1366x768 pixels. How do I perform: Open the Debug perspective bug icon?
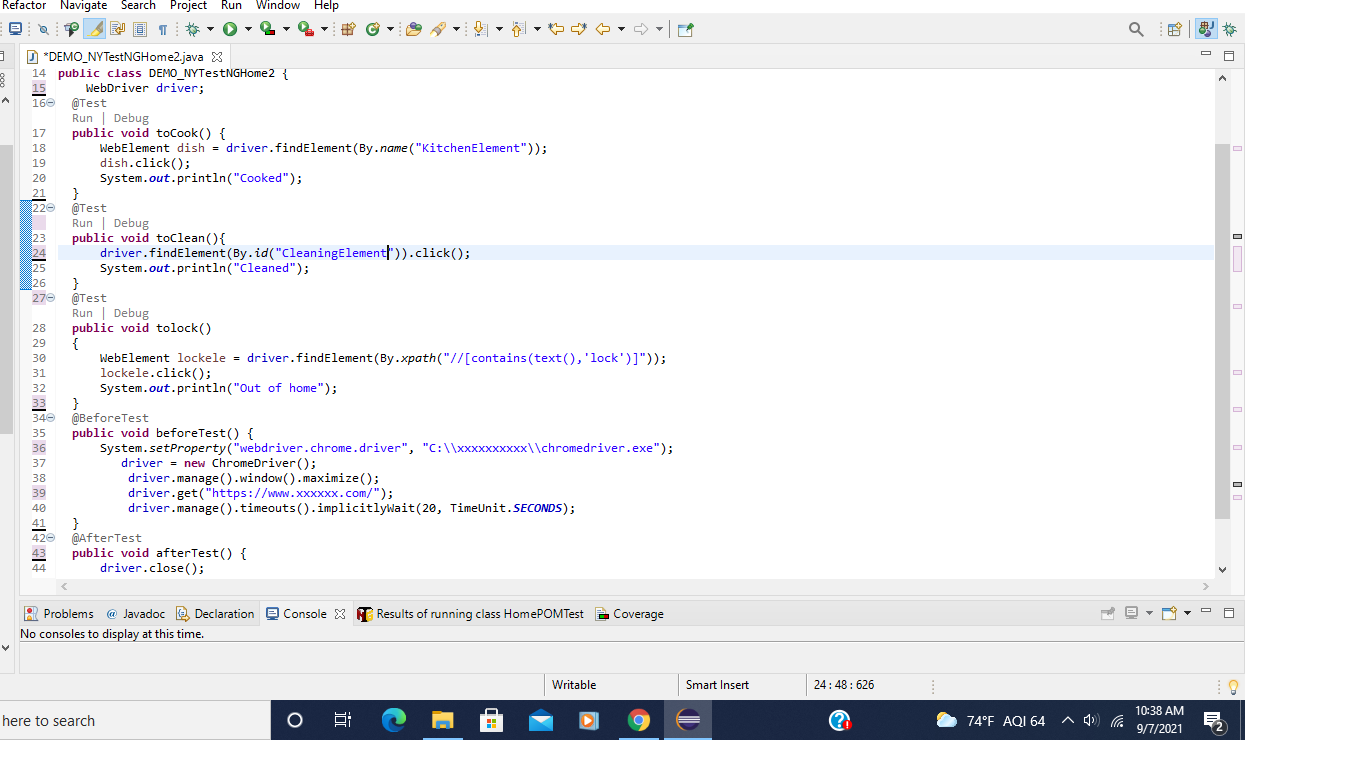(1229, 29)
